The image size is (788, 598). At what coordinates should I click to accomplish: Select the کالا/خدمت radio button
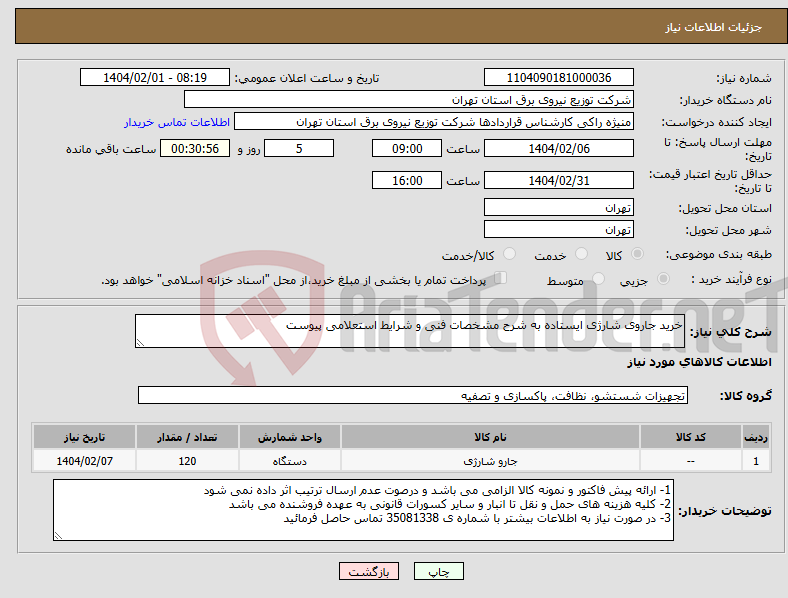509,254
